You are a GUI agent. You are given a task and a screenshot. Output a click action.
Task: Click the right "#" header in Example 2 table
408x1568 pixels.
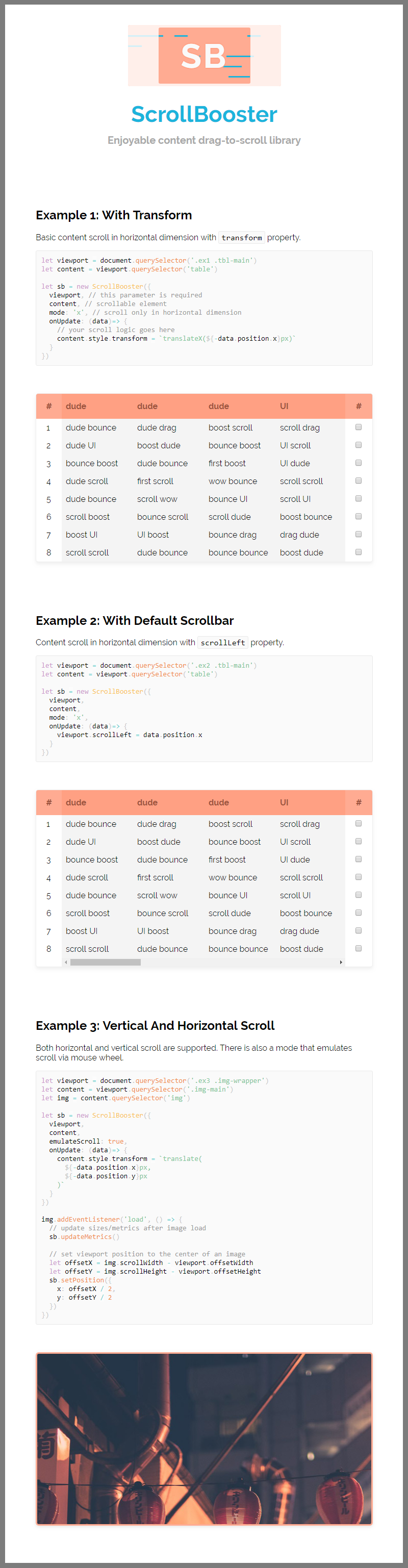[x=358, y=802]
